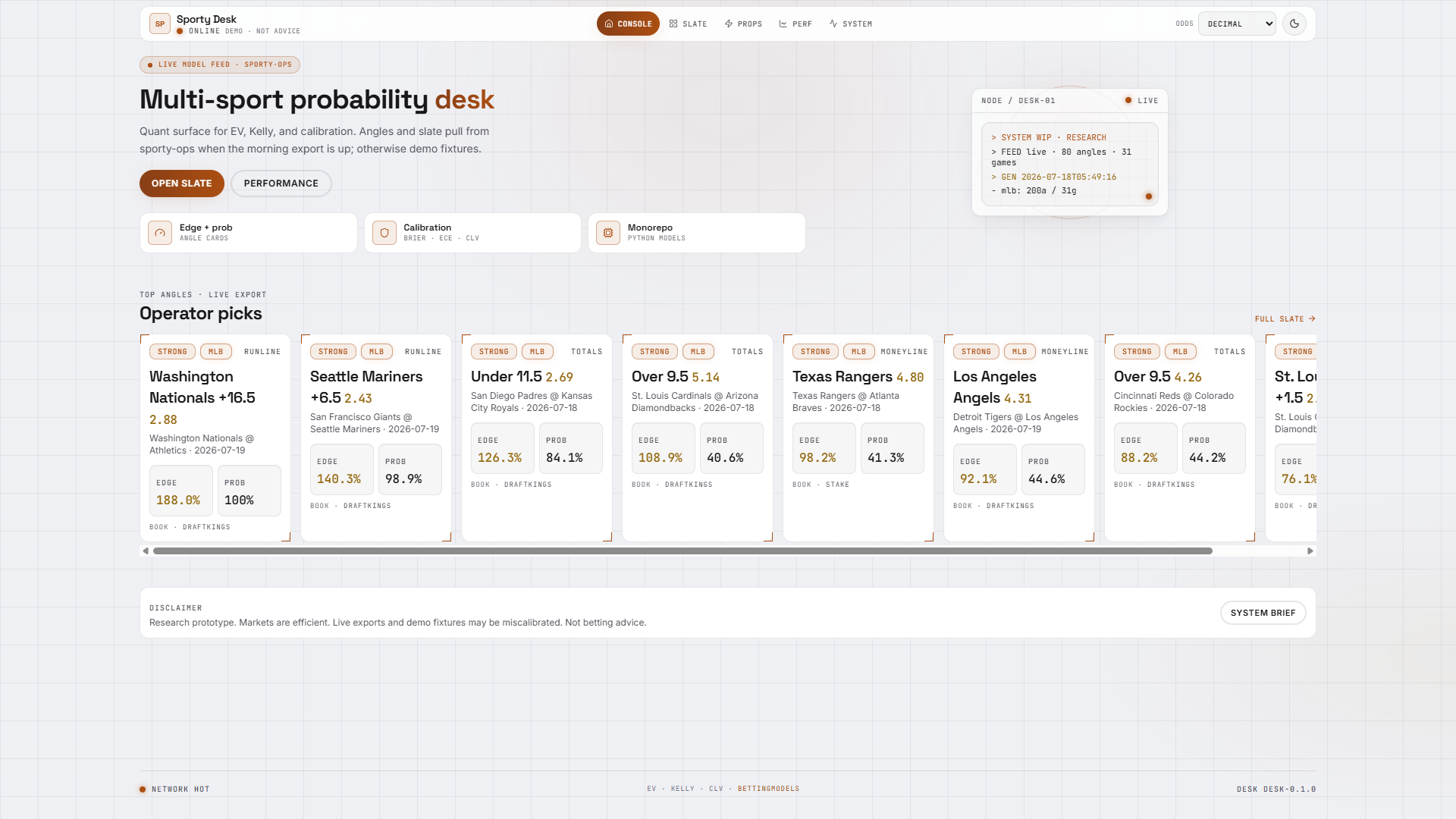1456x819 pixels.
Task: Click the 126.3% edge value
Action: click(500, 458)
